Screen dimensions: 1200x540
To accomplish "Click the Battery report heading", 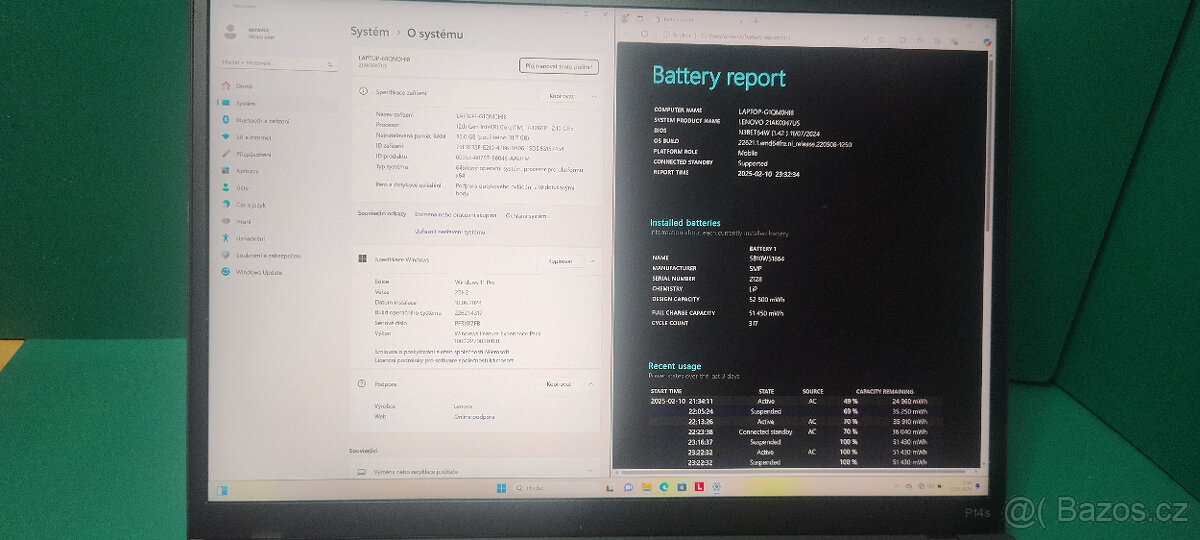I will coord(719,77).
